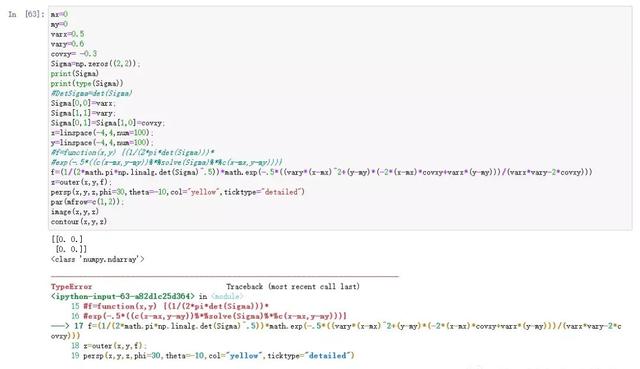
Task: Click "Traceback (most recent call last)" text
Action: click(x=293, y=287)
